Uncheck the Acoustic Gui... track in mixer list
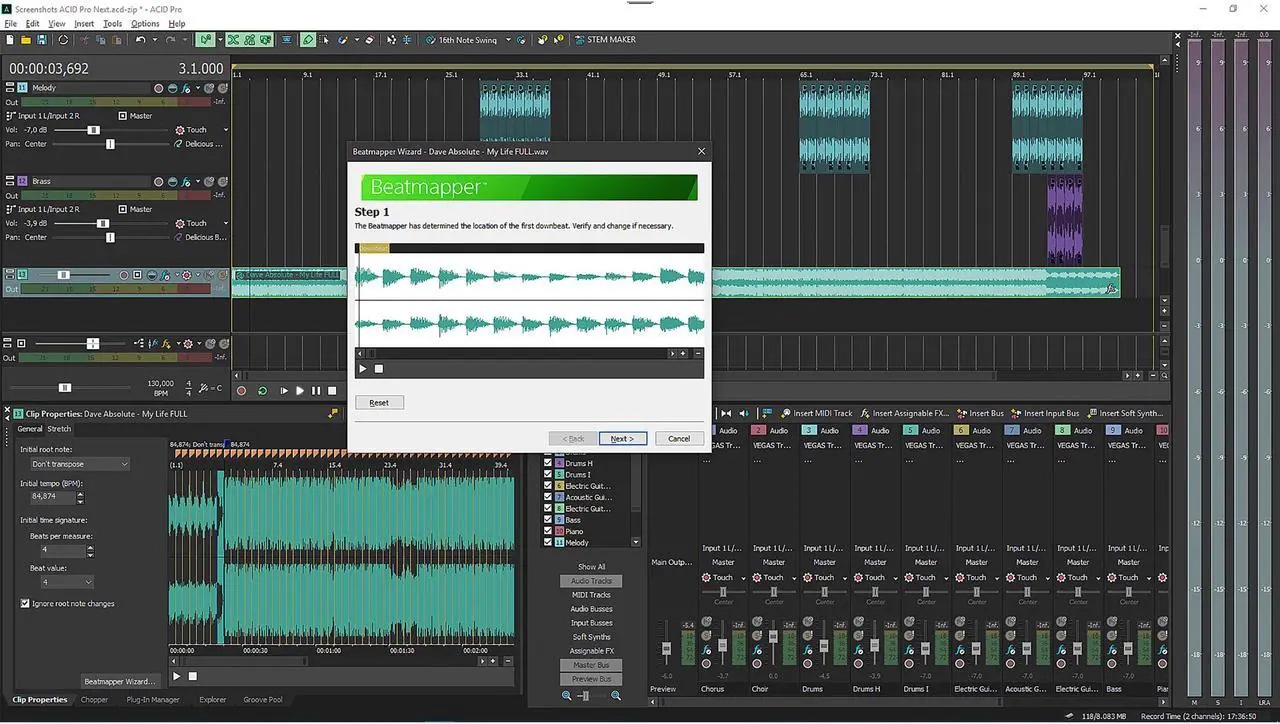This screenshot has height=724, width=1280. pyautogui.click(x=547, y=497)
